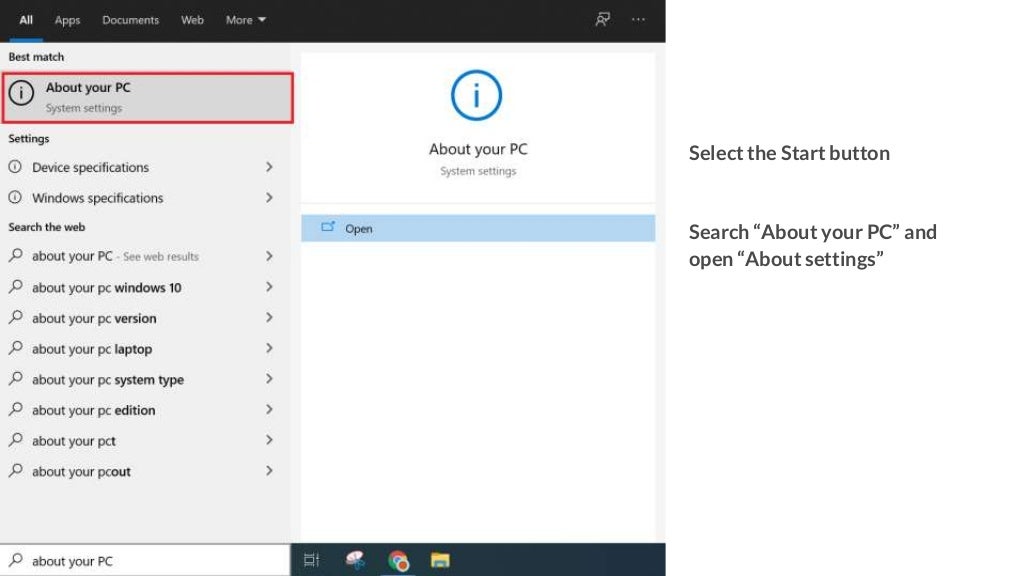The width and height of the screenshot is (1024, 576).
Task: Switch to the Web search tab
Action: [192, 20]
